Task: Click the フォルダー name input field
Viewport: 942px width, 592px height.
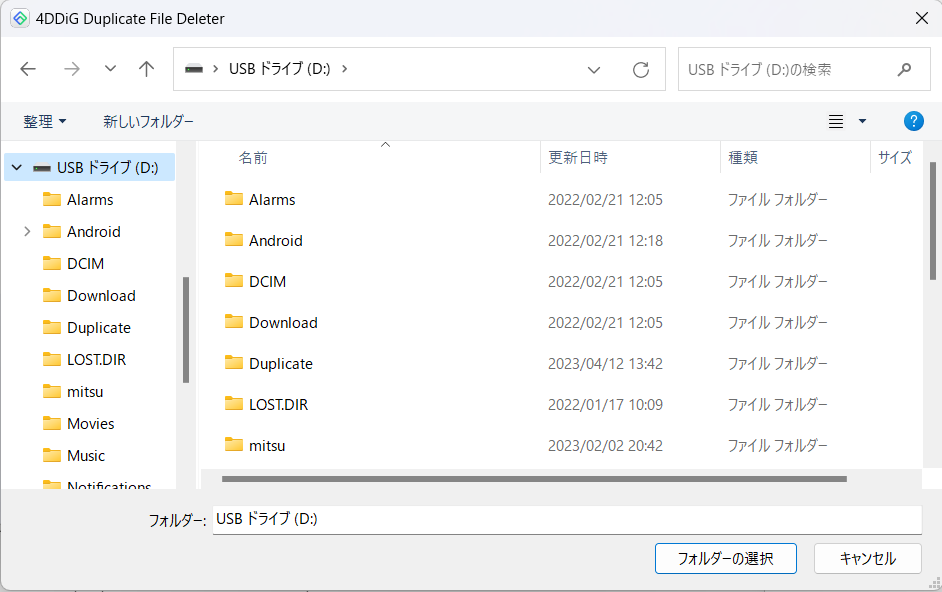Action: click(566, 520)
